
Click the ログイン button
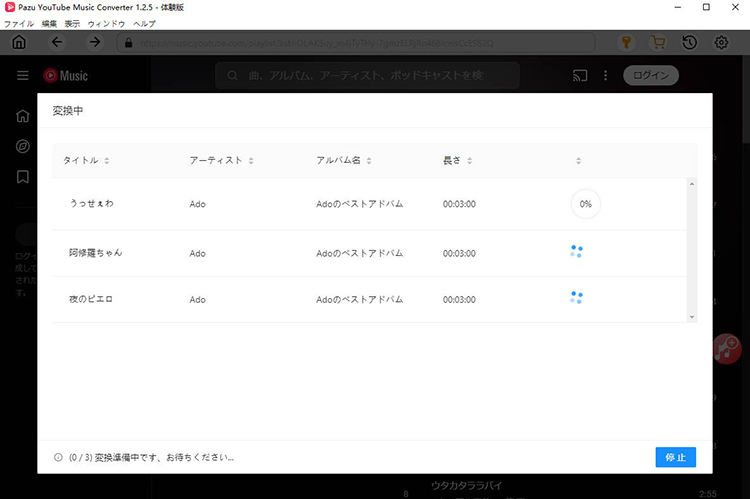651,76
